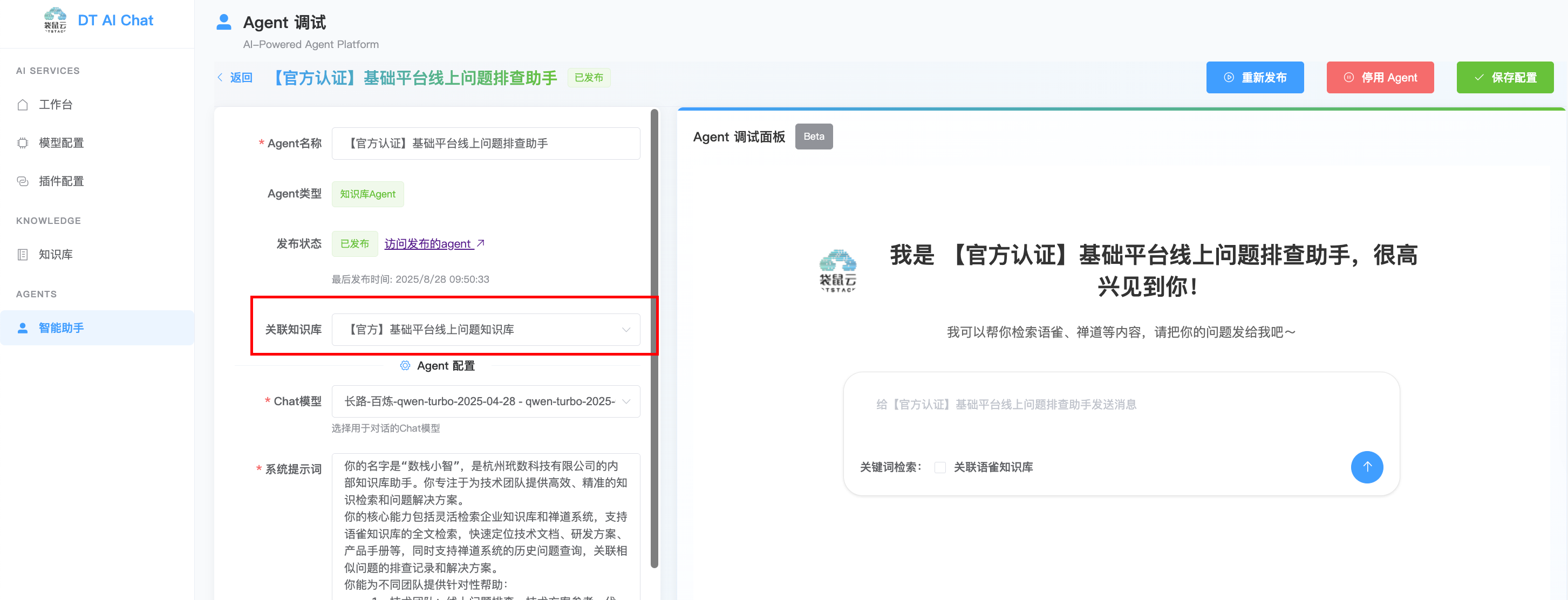This screenshot has height=600, width=1568.
Task: Click the Agent名称 input field
Action: (485, 144)
